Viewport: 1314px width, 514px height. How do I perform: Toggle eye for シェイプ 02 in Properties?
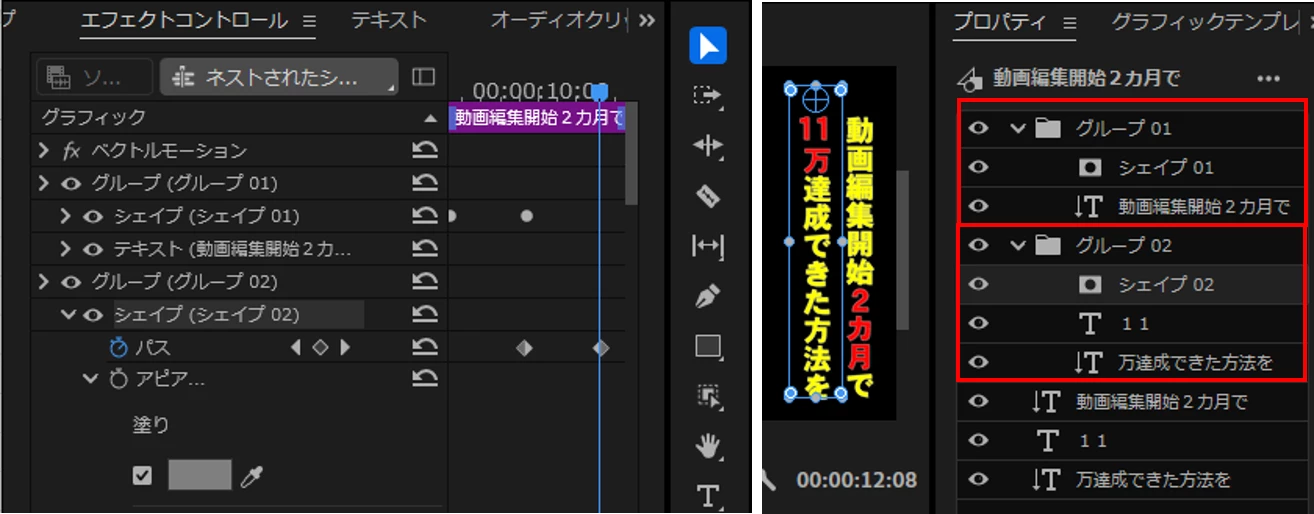point(979,284)
